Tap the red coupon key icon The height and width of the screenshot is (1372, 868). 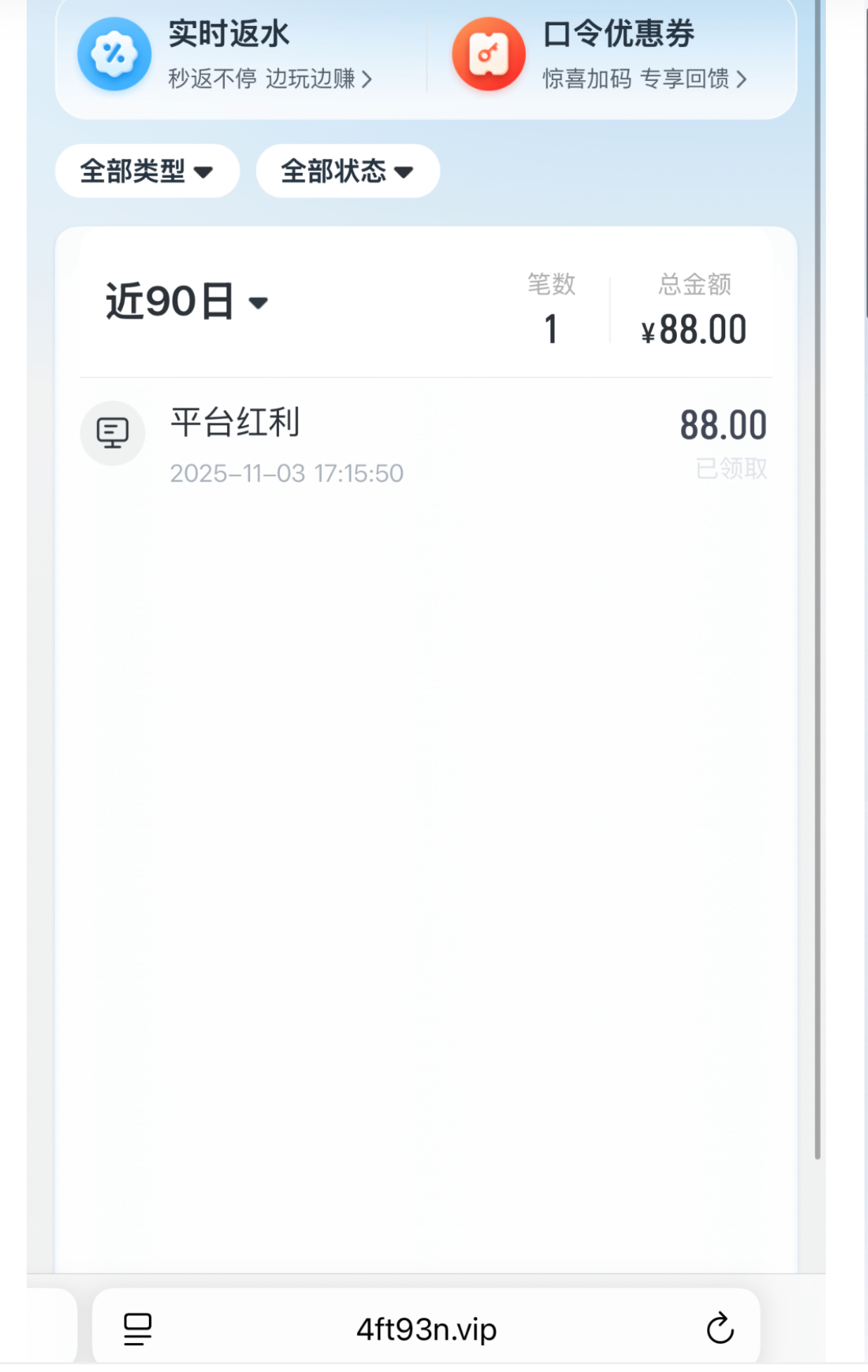pos(488,54)
